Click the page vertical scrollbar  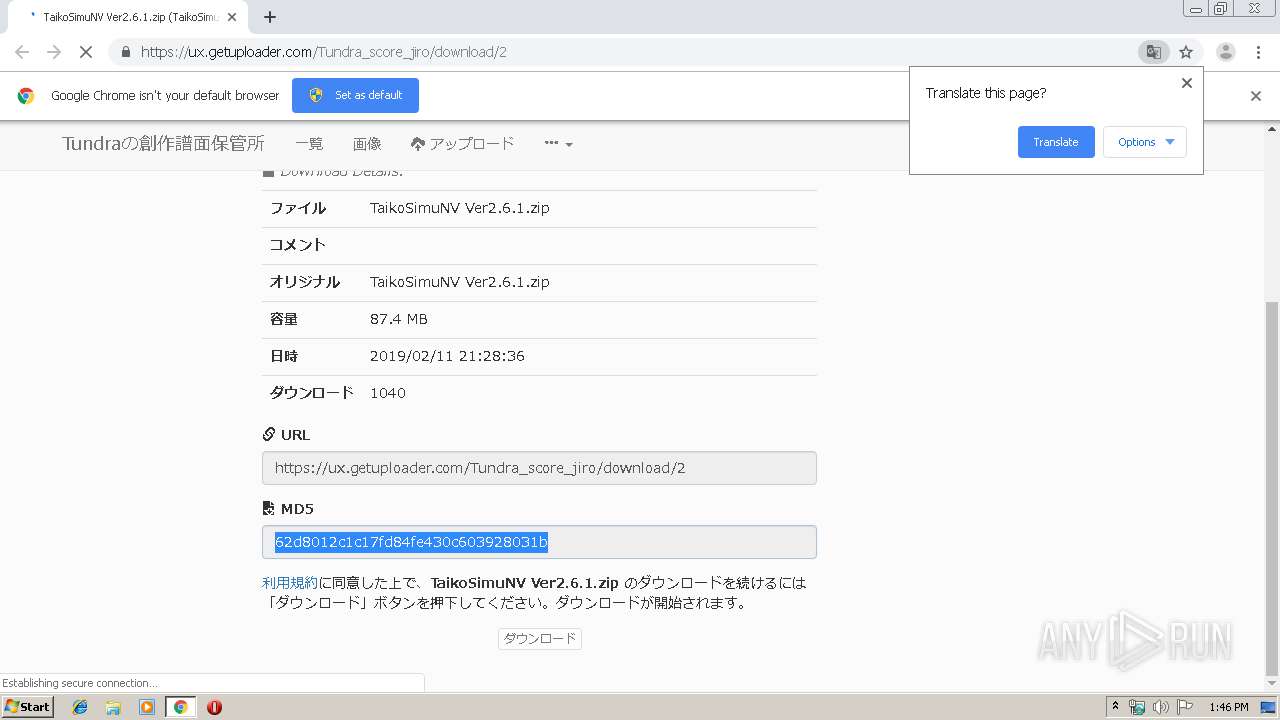(1272, 487)
